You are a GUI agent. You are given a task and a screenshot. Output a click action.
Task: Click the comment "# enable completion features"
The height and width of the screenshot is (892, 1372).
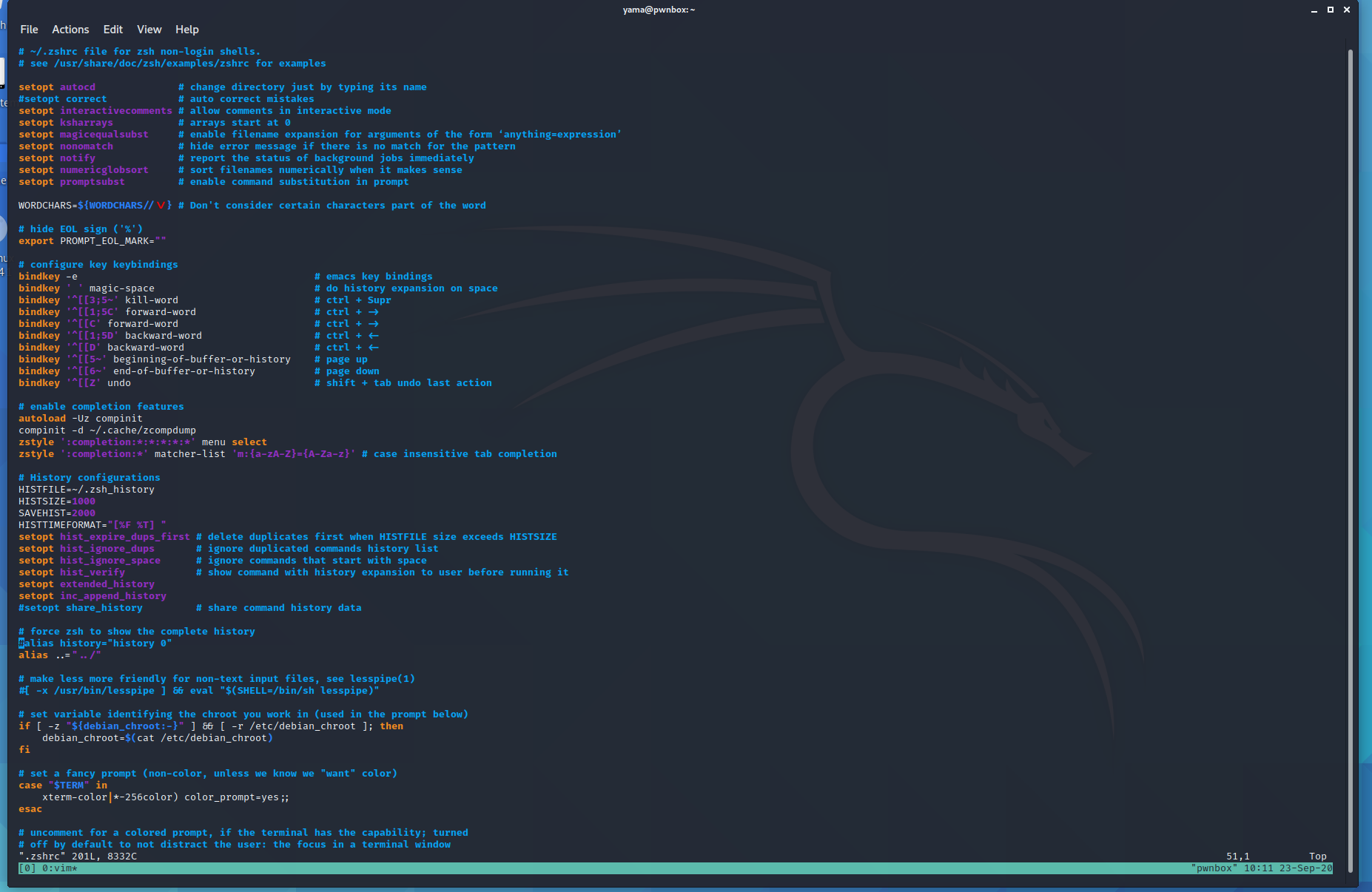click(x=101, y=407)
